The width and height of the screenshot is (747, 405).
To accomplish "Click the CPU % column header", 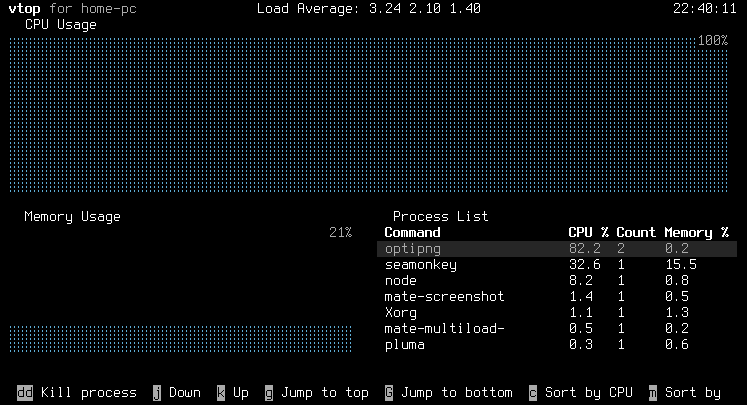I will [588, 233].
